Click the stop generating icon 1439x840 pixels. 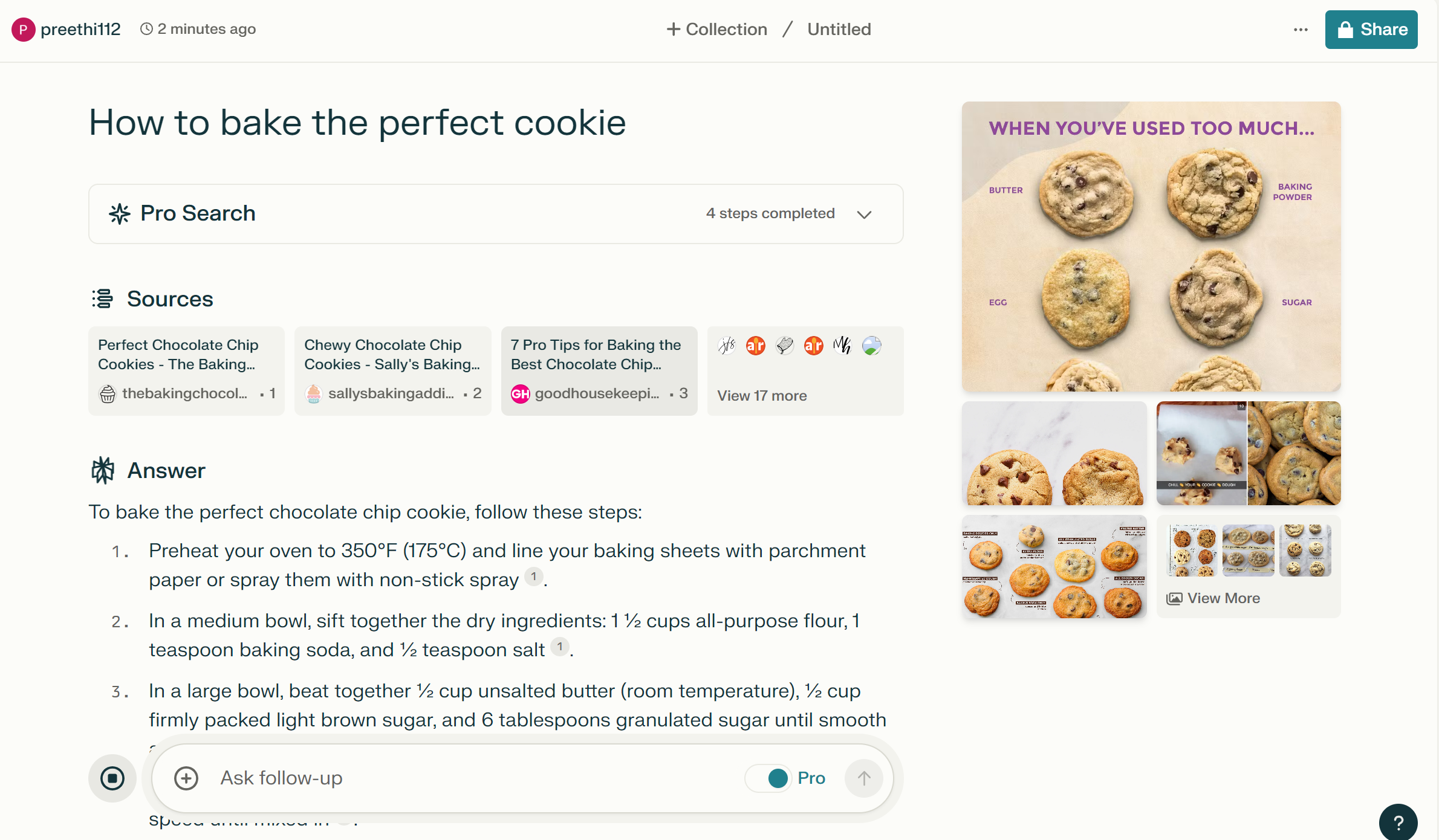pyautogui.click(x=112, y=778)
